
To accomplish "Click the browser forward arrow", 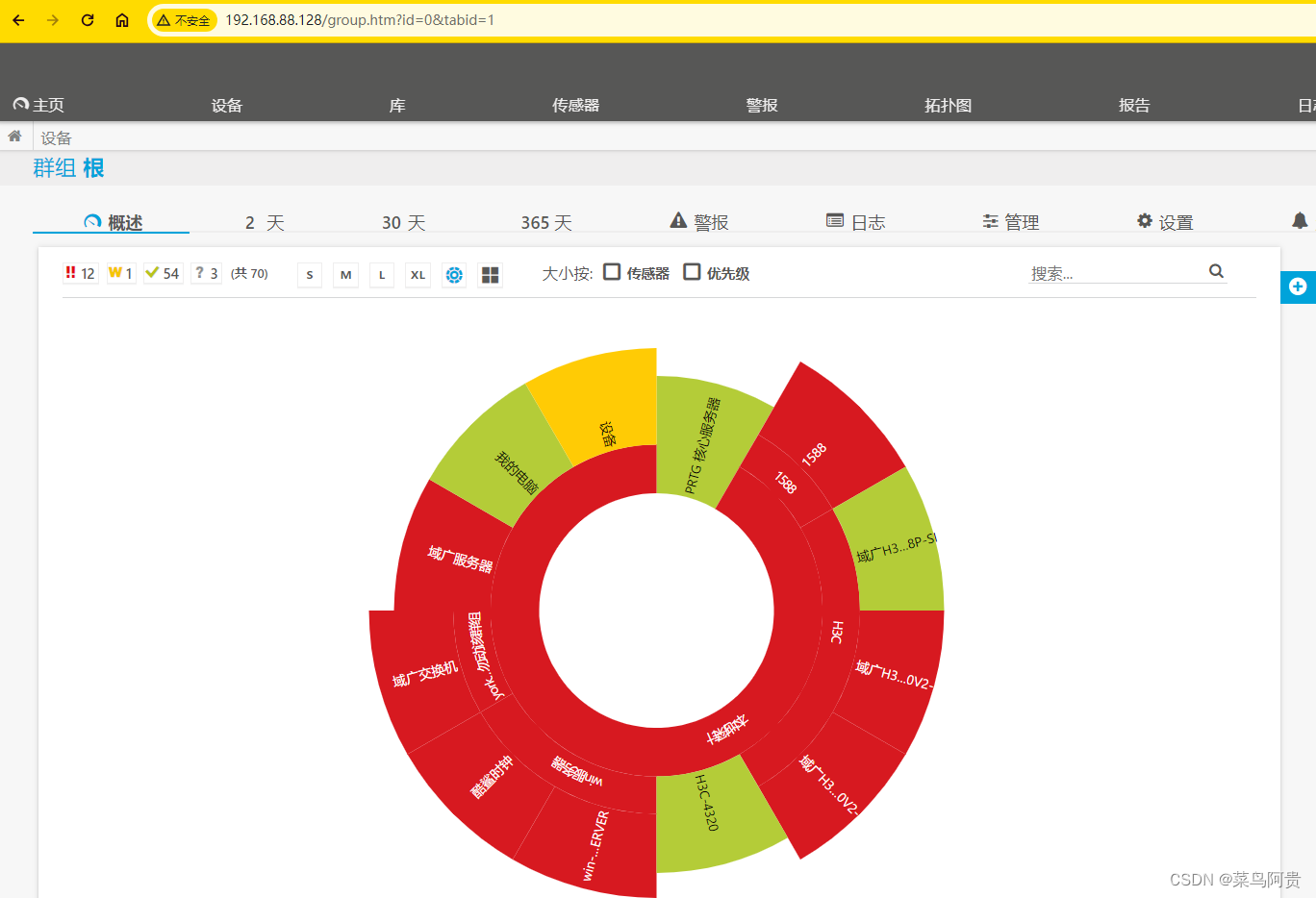I will (53, 20).
